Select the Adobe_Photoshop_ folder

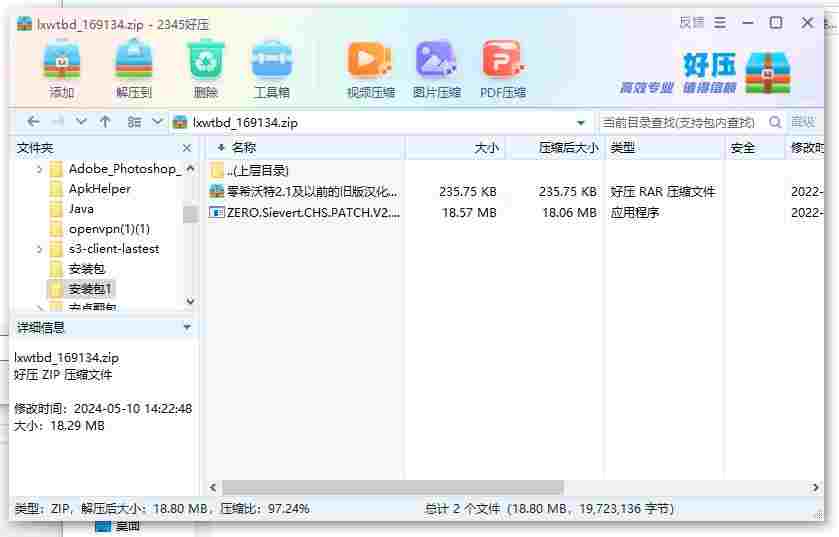pos(124,169)
